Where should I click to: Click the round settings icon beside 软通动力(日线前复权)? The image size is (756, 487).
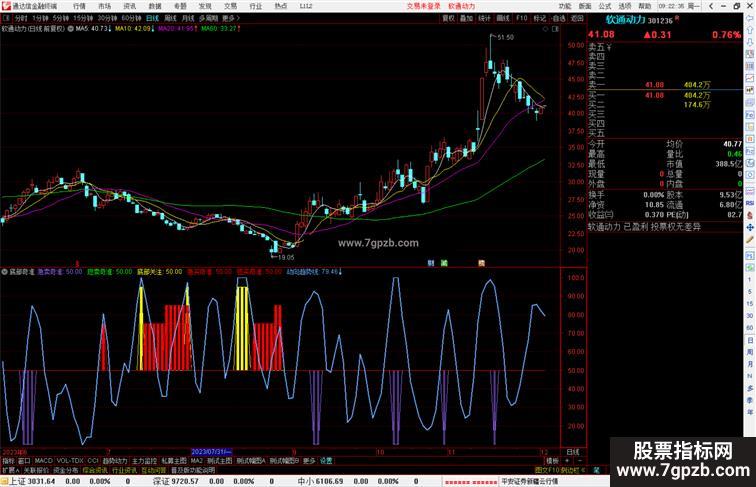pos(70,29)
